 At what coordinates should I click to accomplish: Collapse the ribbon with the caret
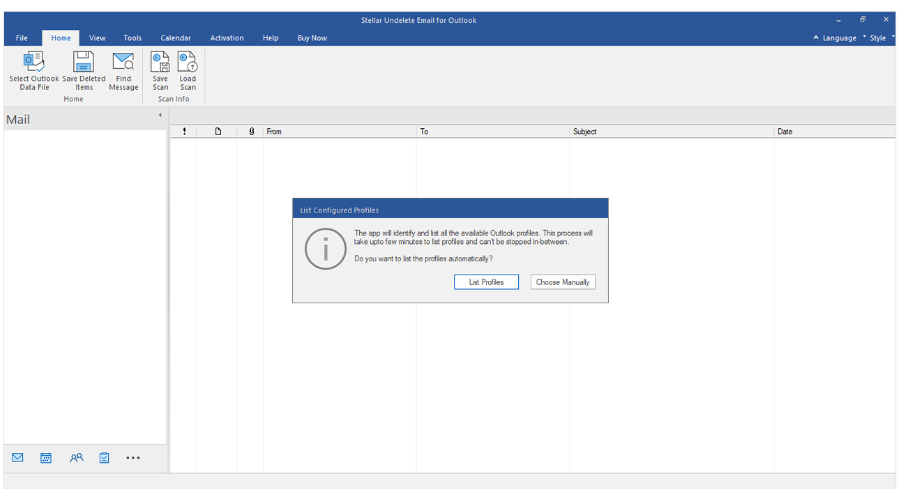816,37
